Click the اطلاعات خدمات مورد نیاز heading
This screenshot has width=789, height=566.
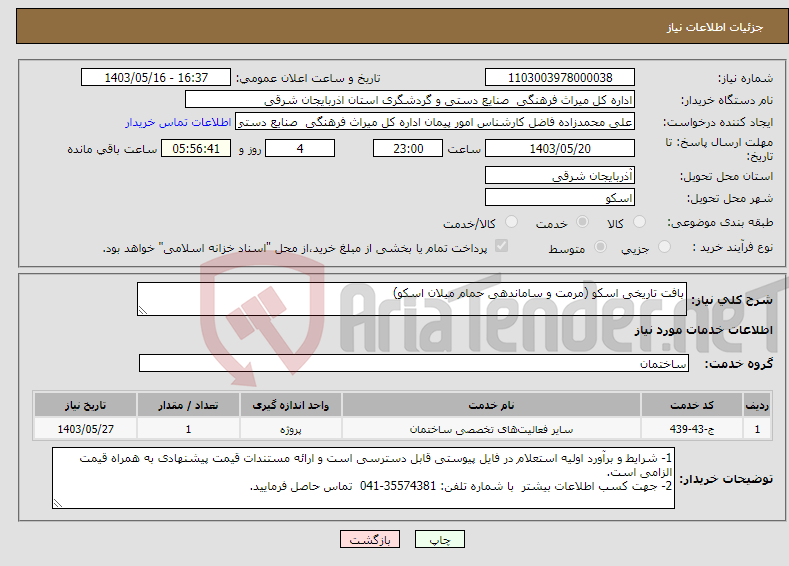[703, 330]
